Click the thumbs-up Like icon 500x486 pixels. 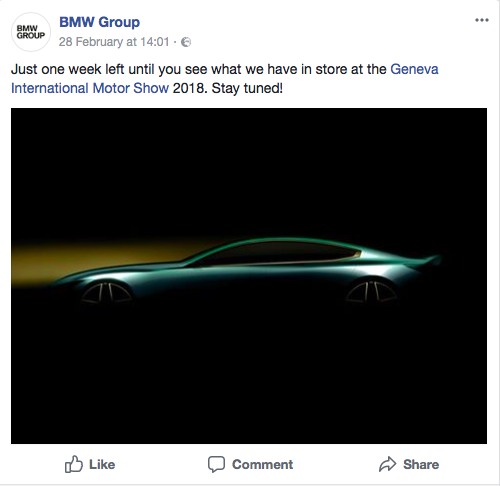pos(73,464)
